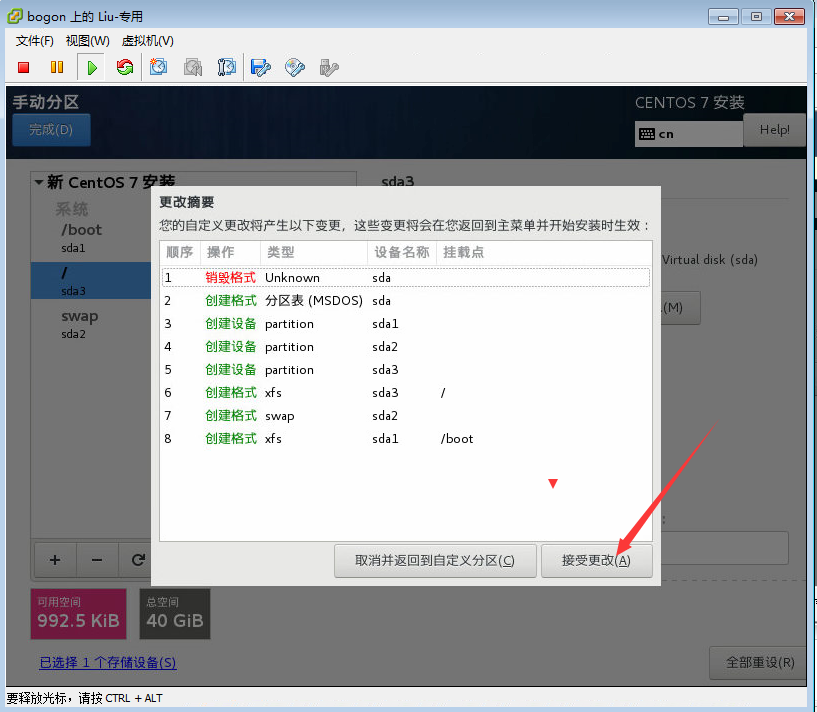The width and height of the screenshot is (817, 712).
Task: Click the Revert to Snapshot toolbar icon
Action: 193,67
